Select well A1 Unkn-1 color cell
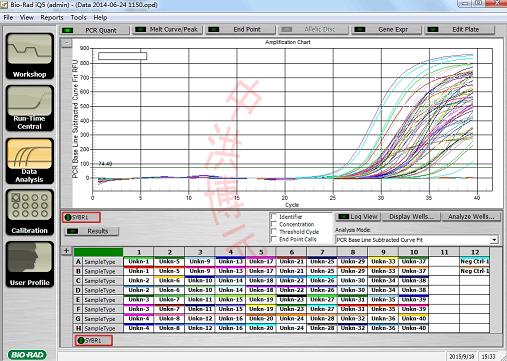507x361 pixels. point(138,261)
